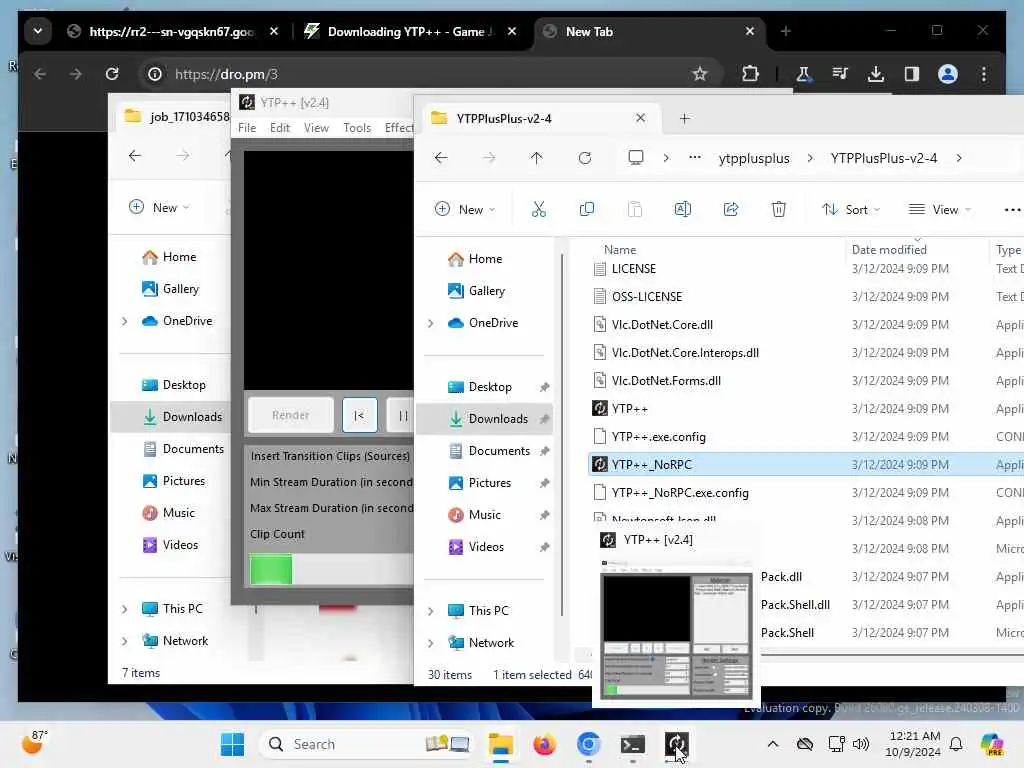This screenshot has height=768, width=1024.
Task: Click the taskbar Search box
Action: point(366,744)
